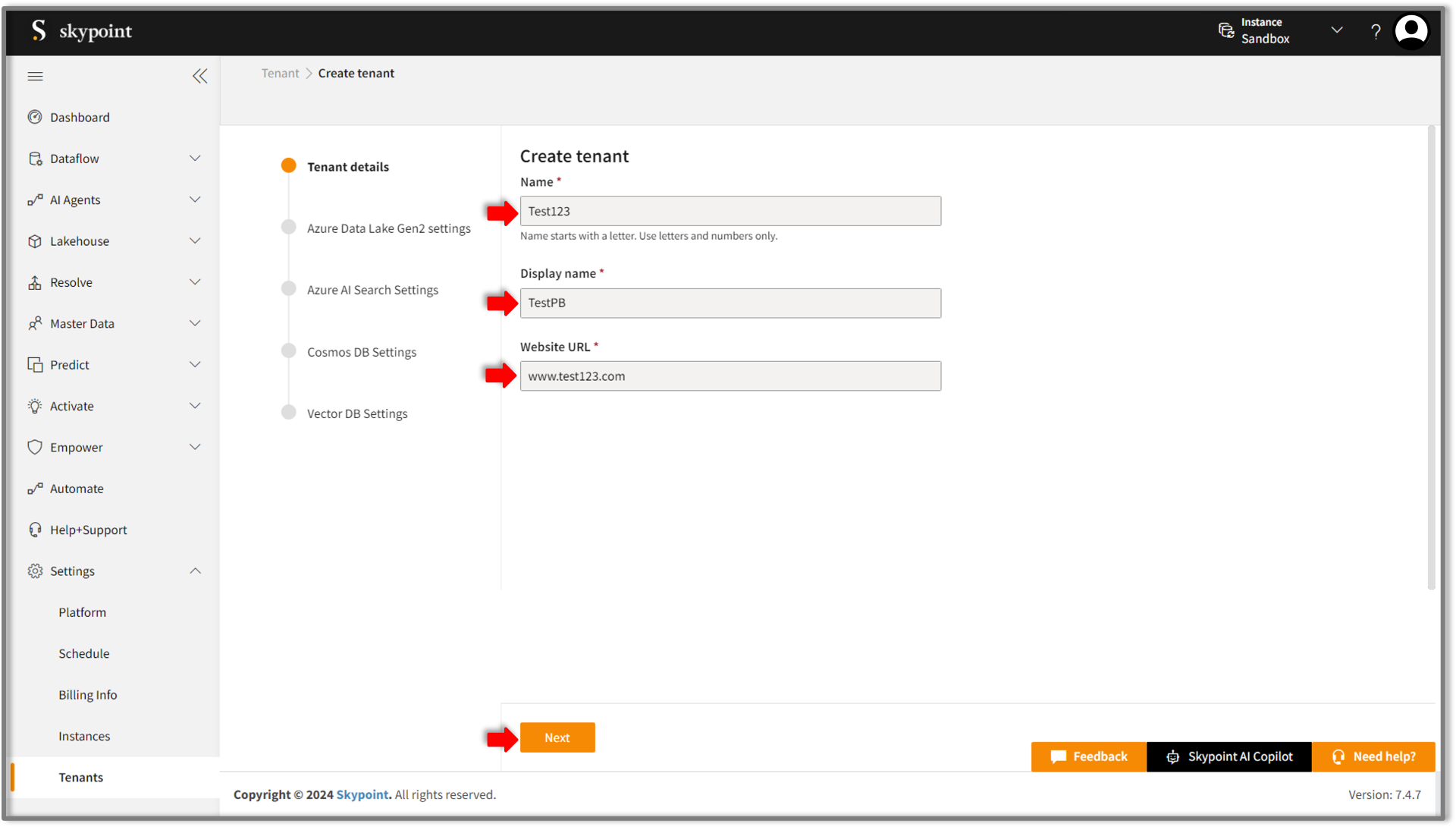The image size is (1456, 827).
Task: Expand the Dataflow menu chevron
Action: pyautogui.click(x=195, y=159)
